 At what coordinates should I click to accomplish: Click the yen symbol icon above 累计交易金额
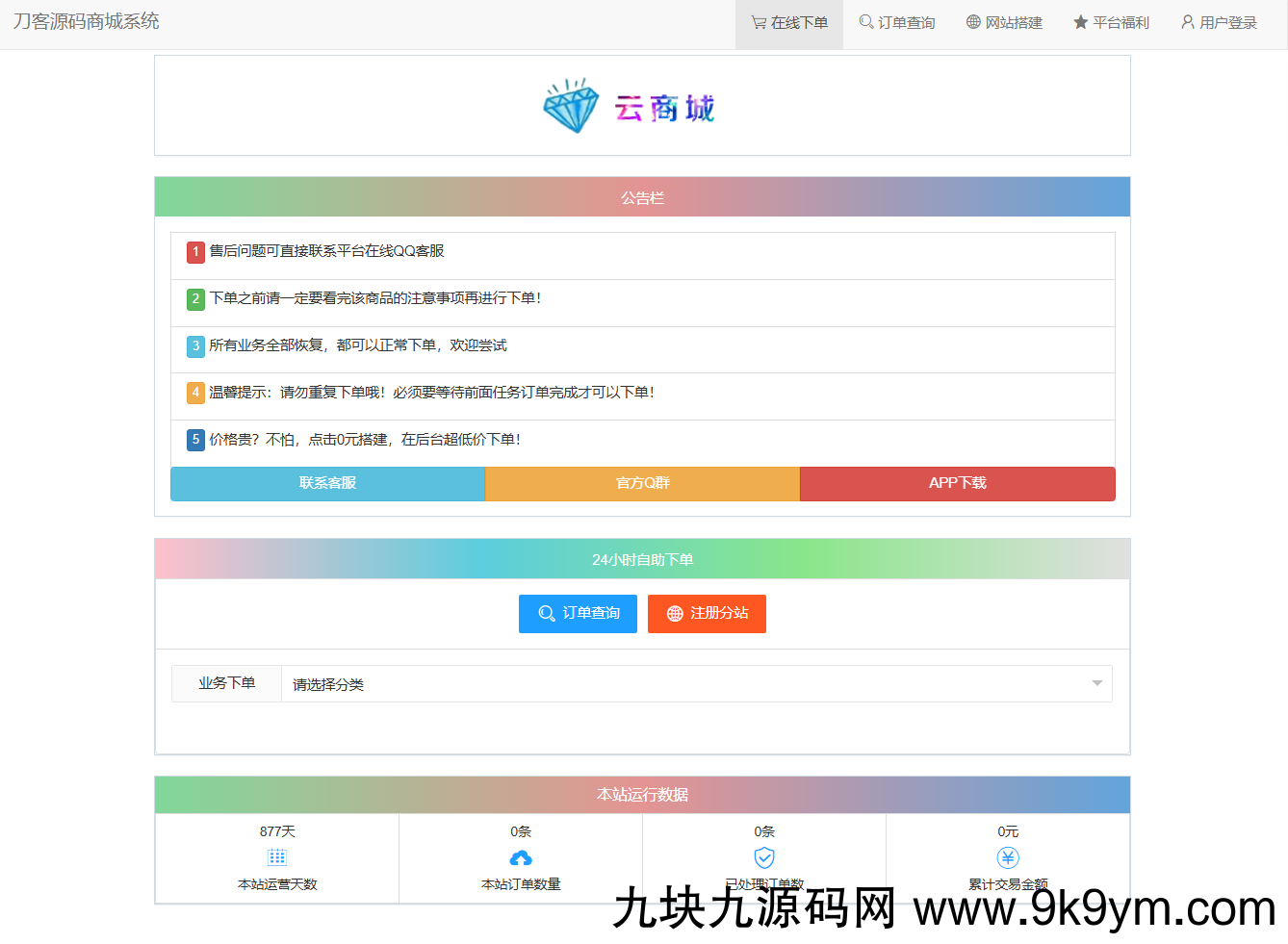click(1007, 856)
